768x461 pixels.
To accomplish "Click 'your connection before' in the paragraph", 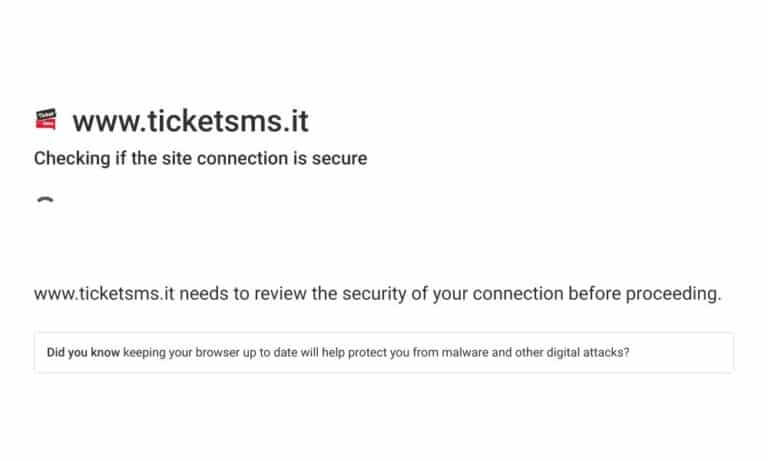I will coord(527,294).
